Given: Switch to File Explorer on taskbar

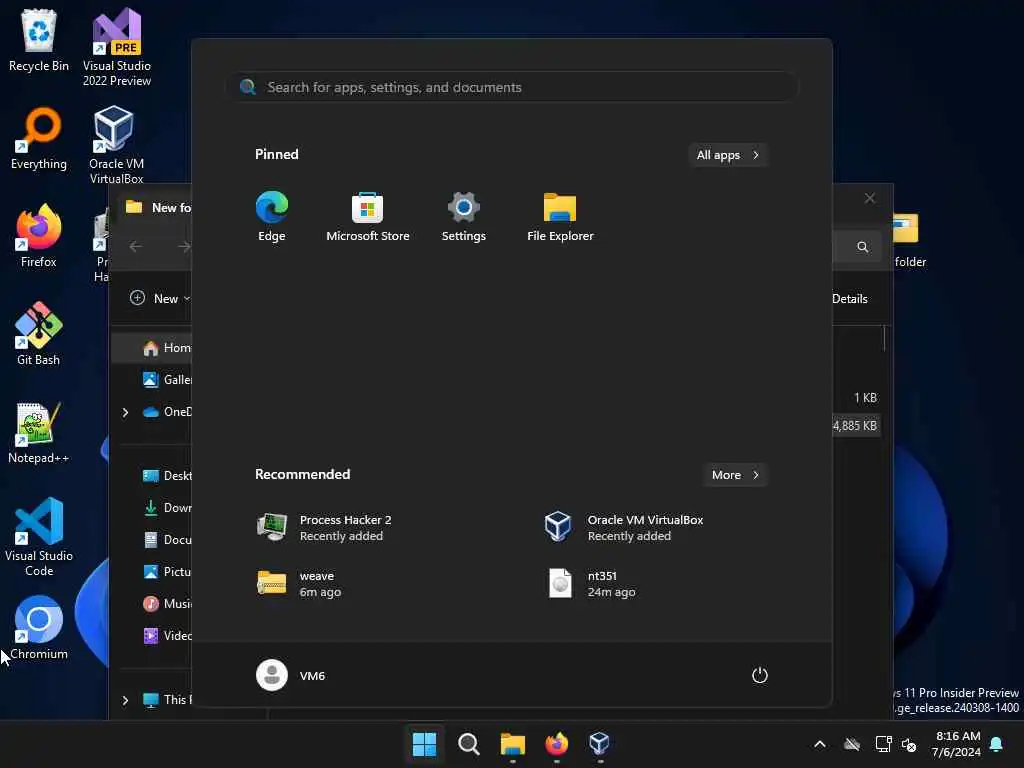Looking at the screenshot, I should pyautogui.click(x=513, y=743).
